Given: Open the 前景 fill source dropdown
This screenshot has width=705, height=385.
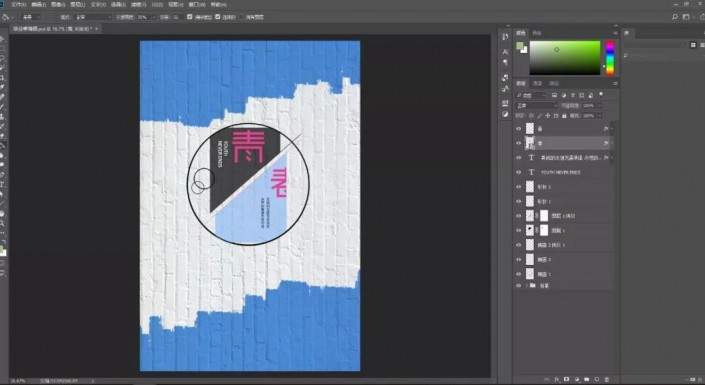Looking at the screenshot, I should pos(31,17).
